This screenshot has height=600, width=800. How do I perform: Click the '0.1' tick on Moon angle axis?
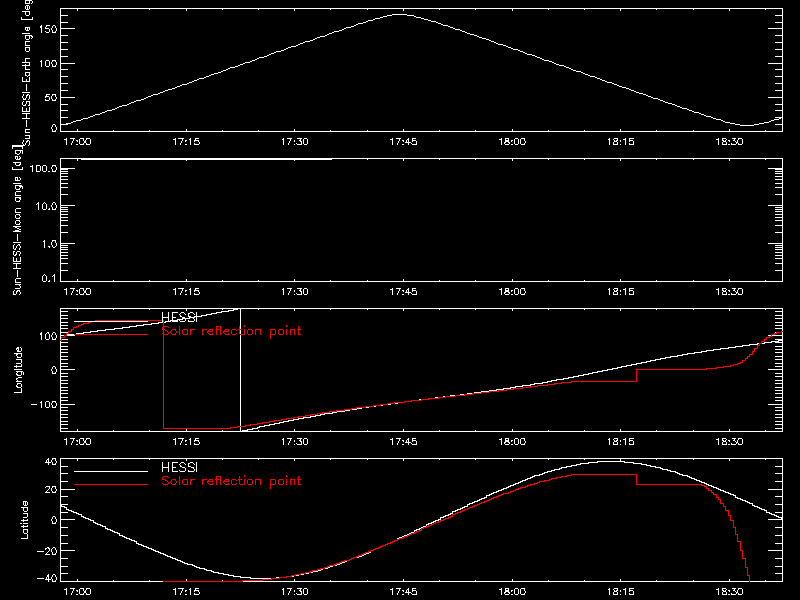(49, 278)
